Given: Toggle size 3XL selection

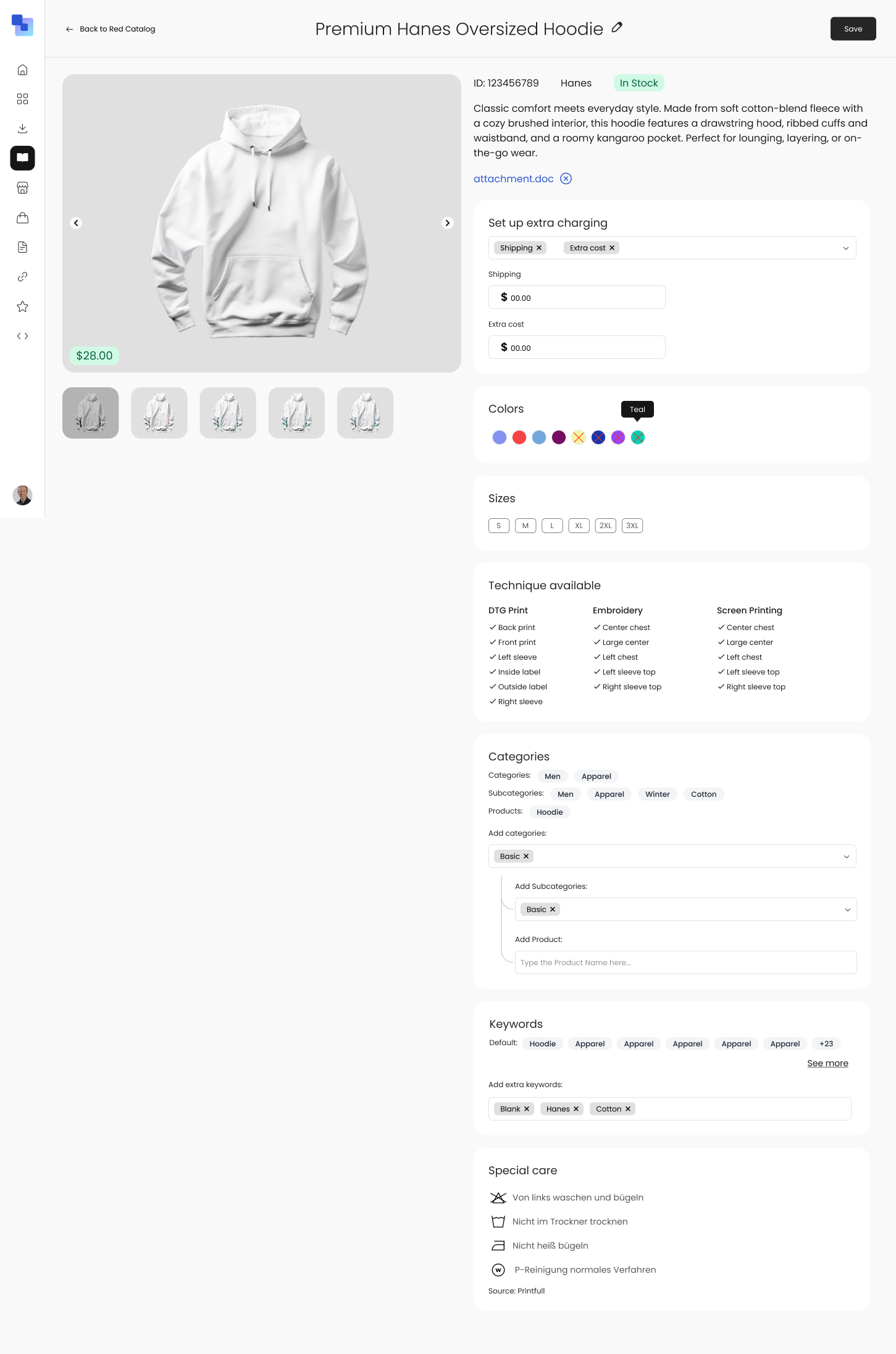Looking at the screenshot, I should pyautogui.click(x=632, y=525).
